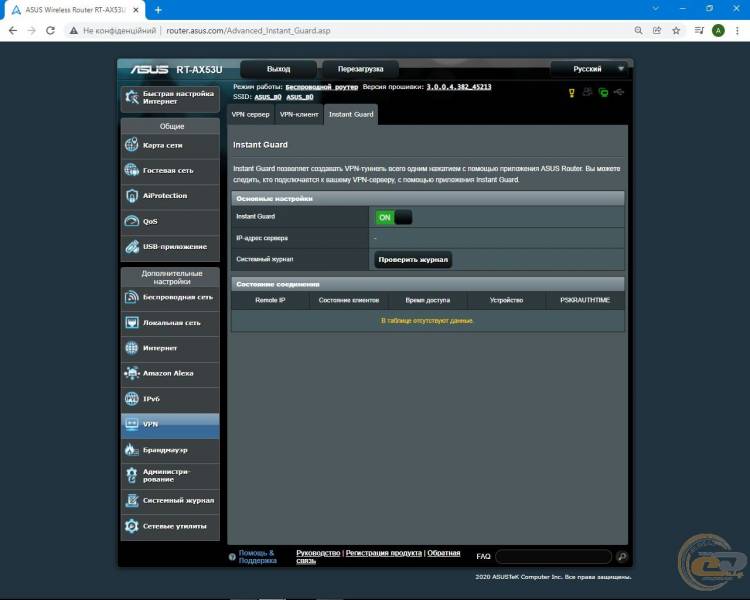Close the ASUS Wireless Router tab

(136, 10)
